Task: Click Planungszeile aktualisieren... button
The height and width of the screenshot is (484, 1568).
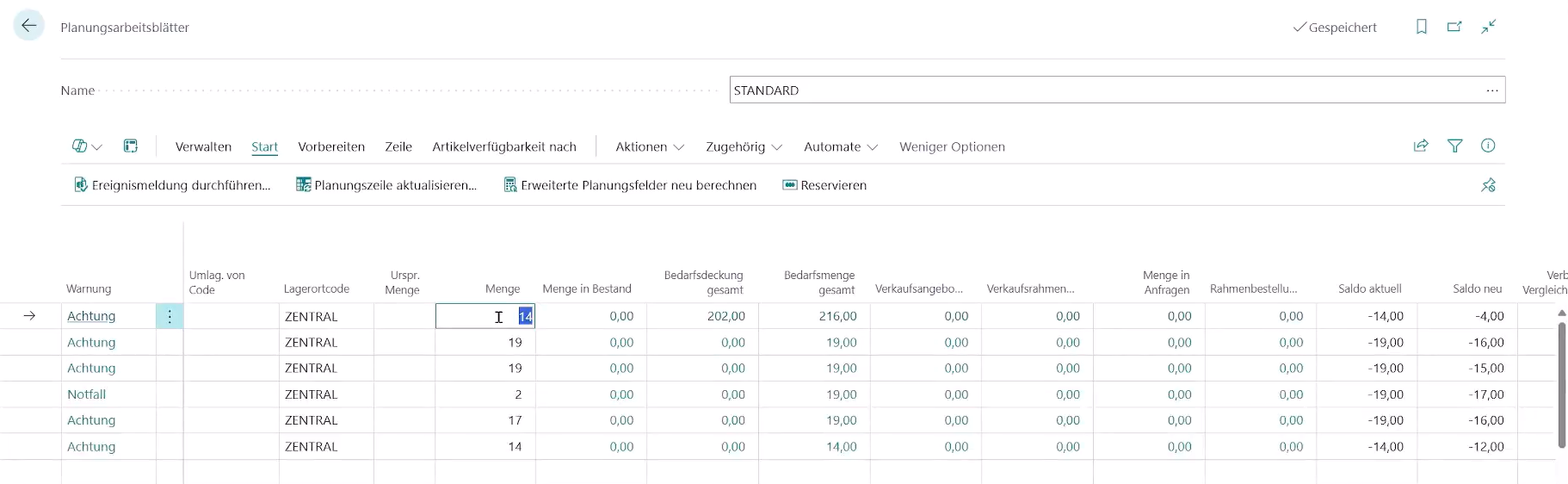Action: (386, 185)
